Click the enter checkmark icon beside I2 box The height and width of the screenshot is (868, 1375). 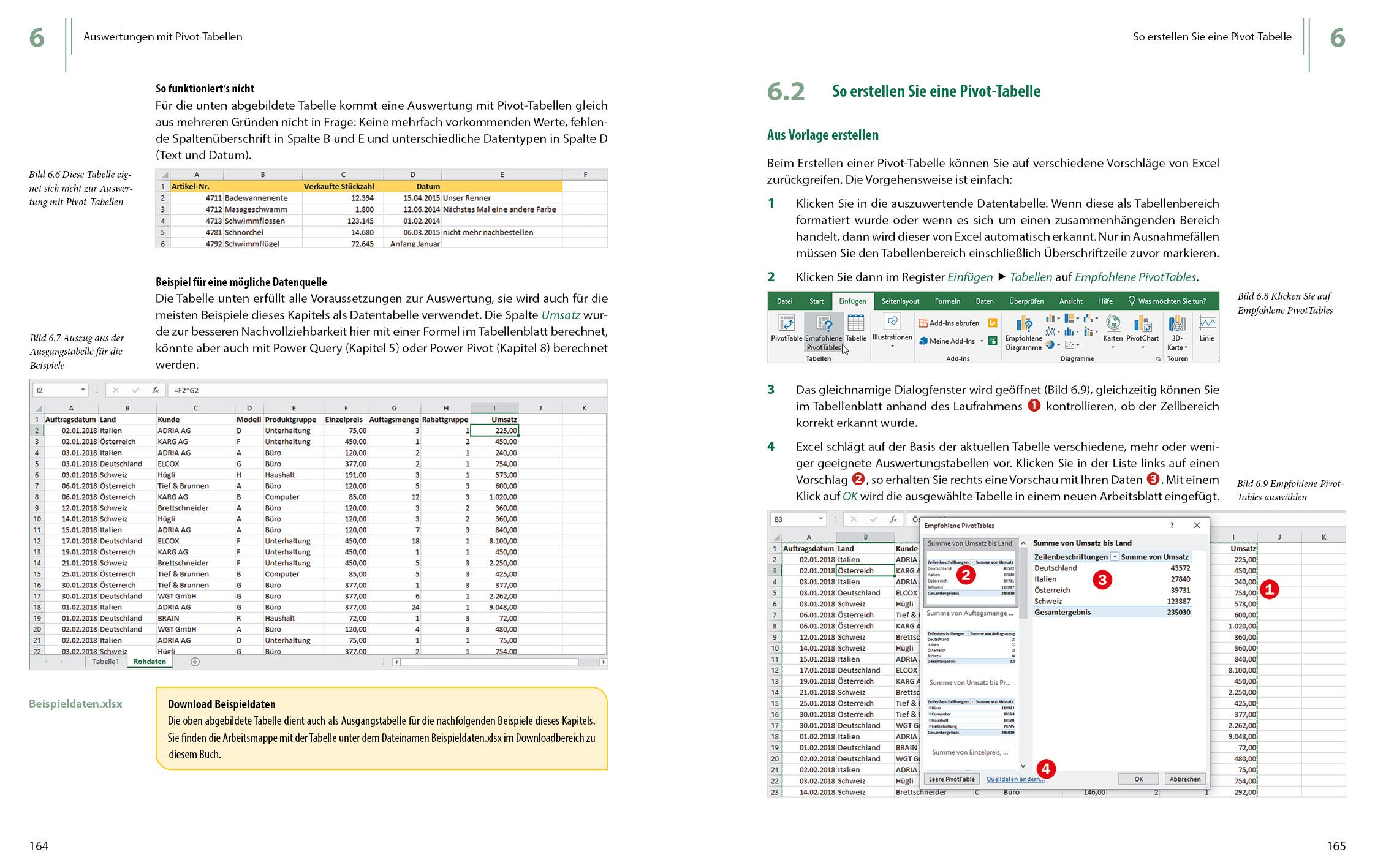(x=135, y=390)
